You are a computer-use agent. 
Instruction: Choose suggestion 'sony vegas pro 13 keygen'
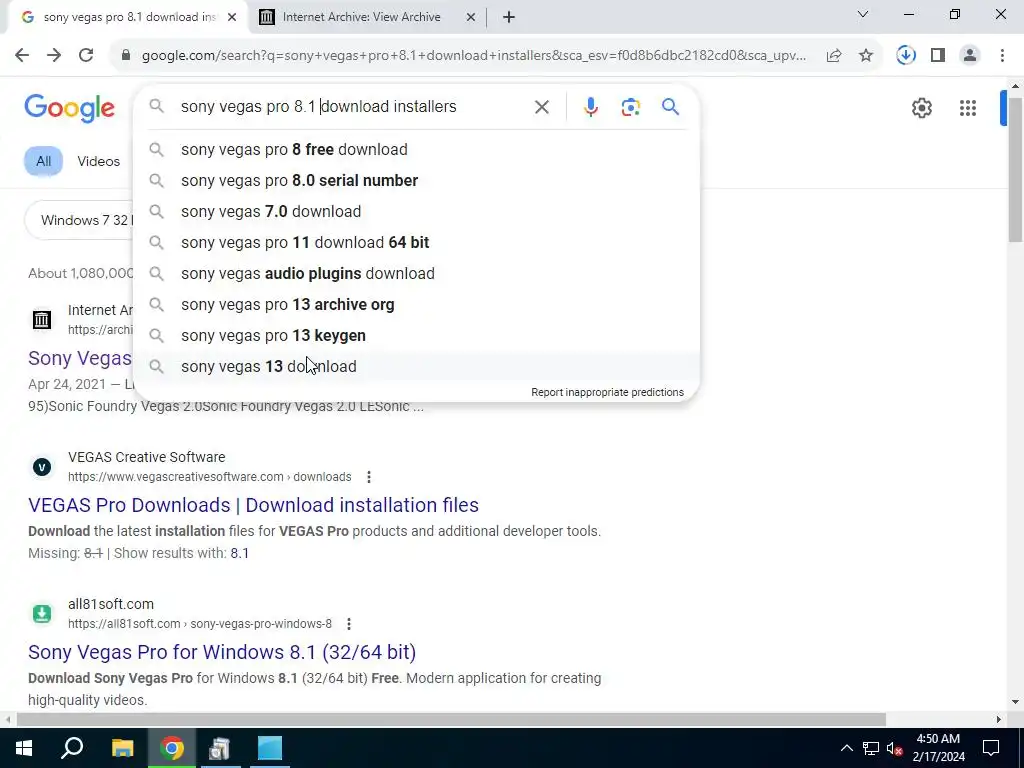pyautogui.click(x=416, y=336)
